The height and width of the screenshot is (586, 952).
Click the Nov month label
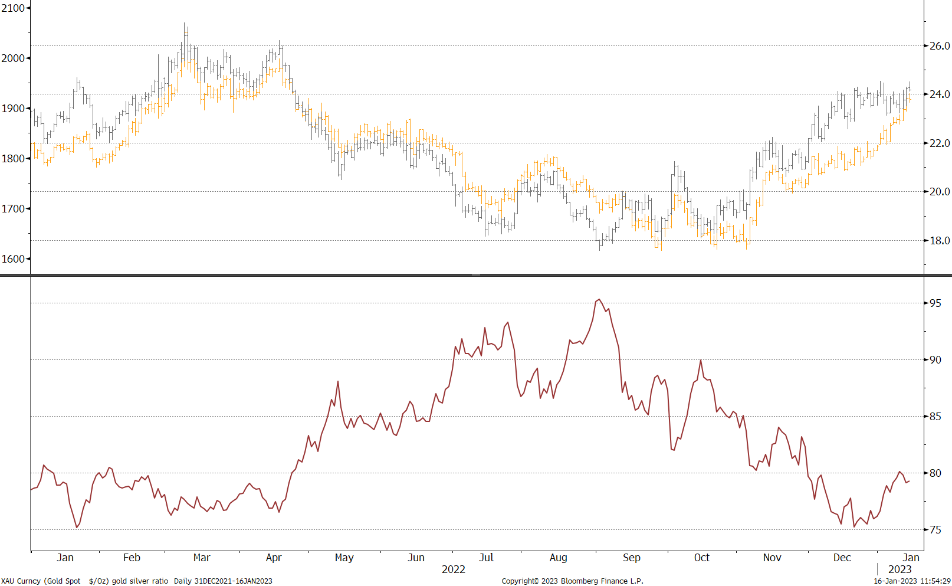pyautogui.click(x=772, y=557)
